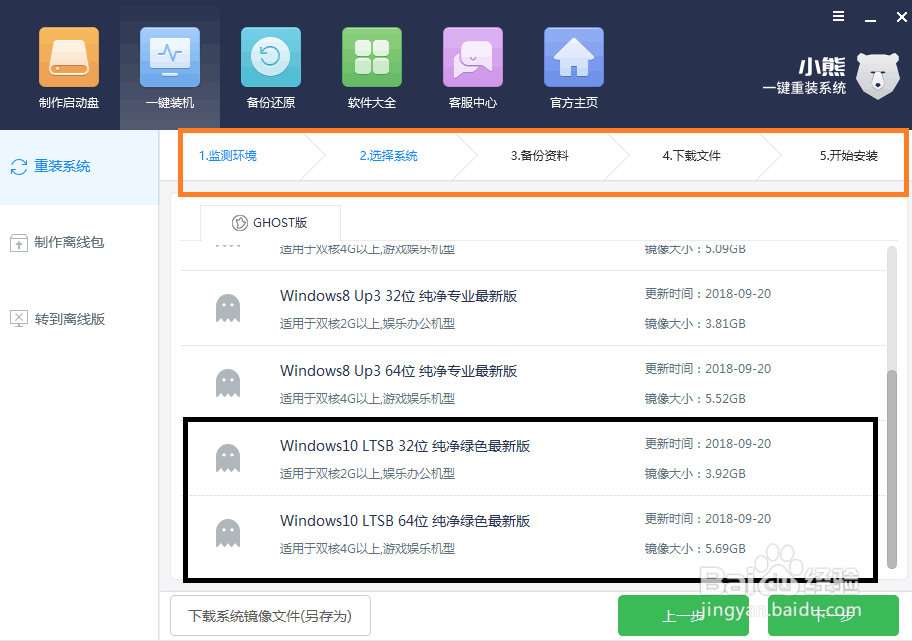Click the 镜像大小：5.69GB text

[695, 549]
